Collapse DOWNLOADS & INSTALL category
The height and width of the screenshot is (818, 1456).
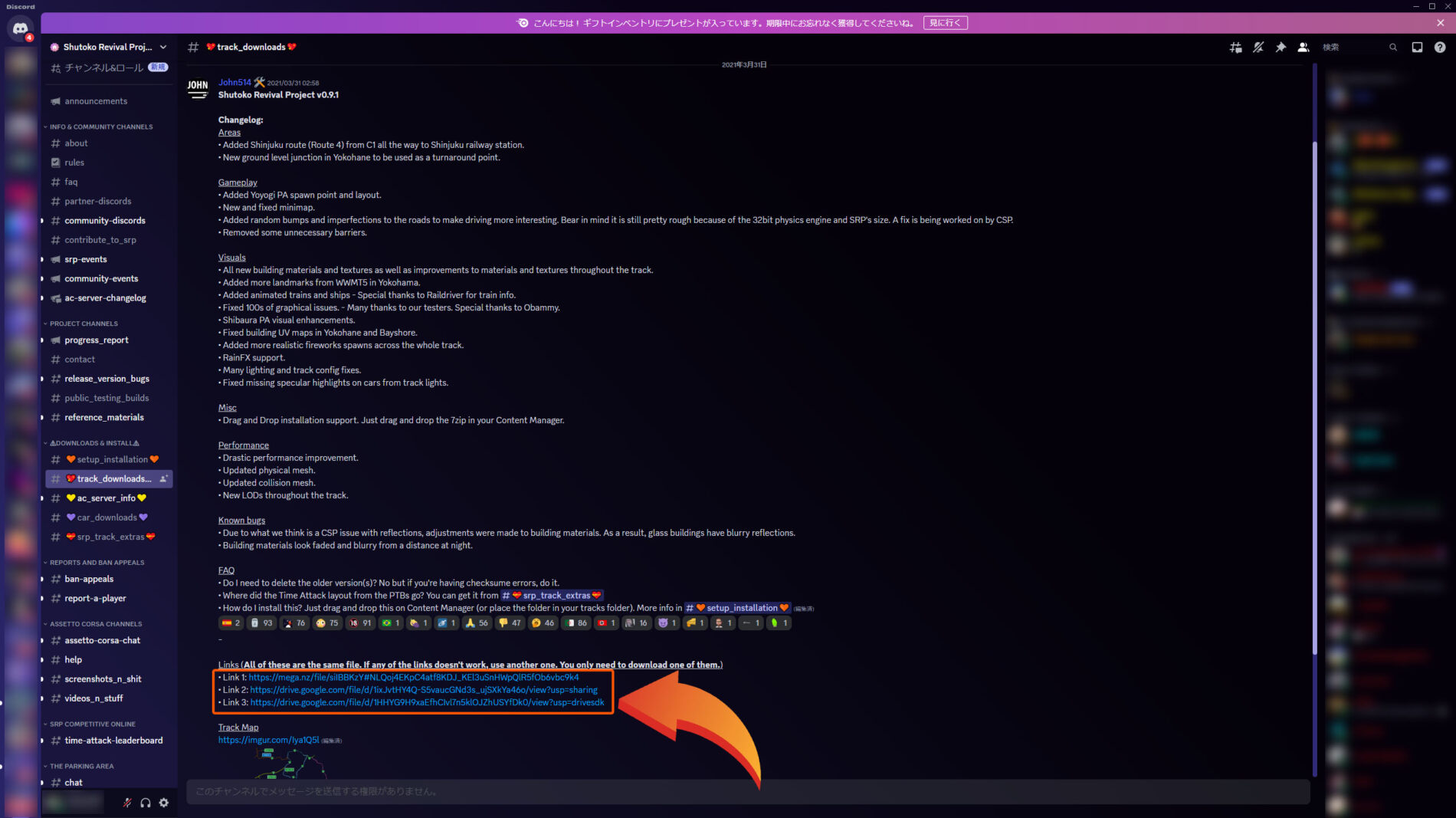[92, 443]
